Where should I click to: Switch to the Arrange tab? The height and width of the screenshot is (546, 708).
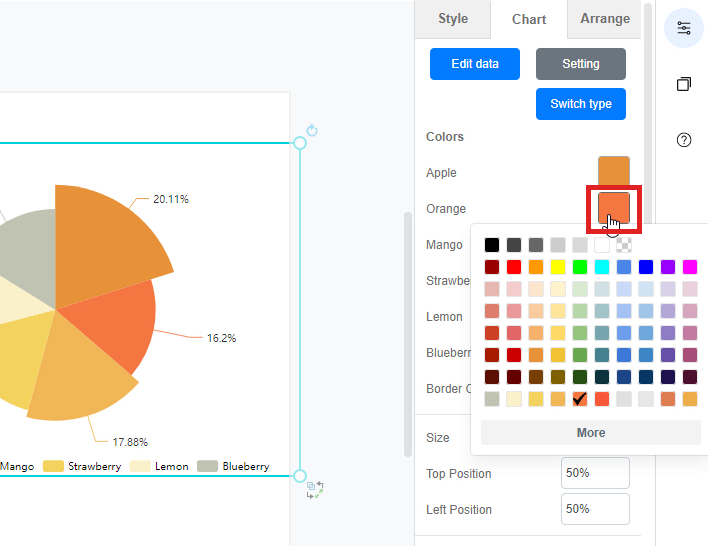[x=605, y=19]
